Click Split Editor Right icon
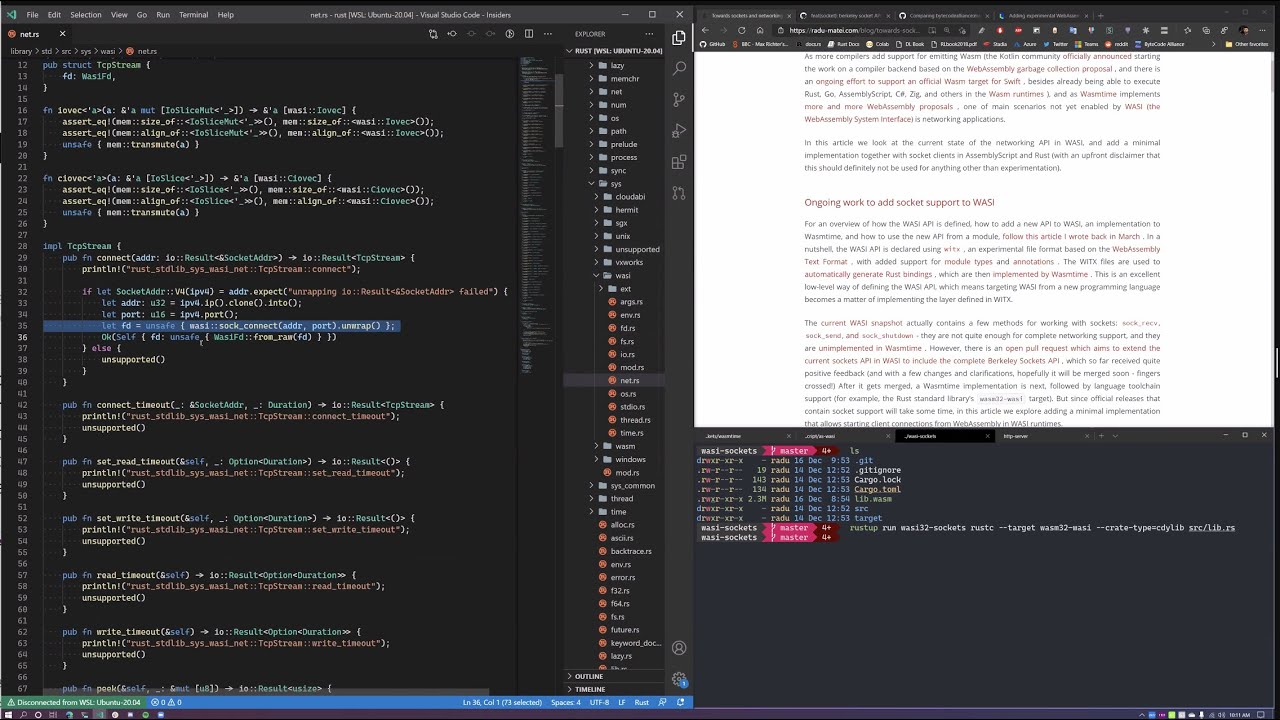This screenshot has width=1280, height=720. click(529, 34)
